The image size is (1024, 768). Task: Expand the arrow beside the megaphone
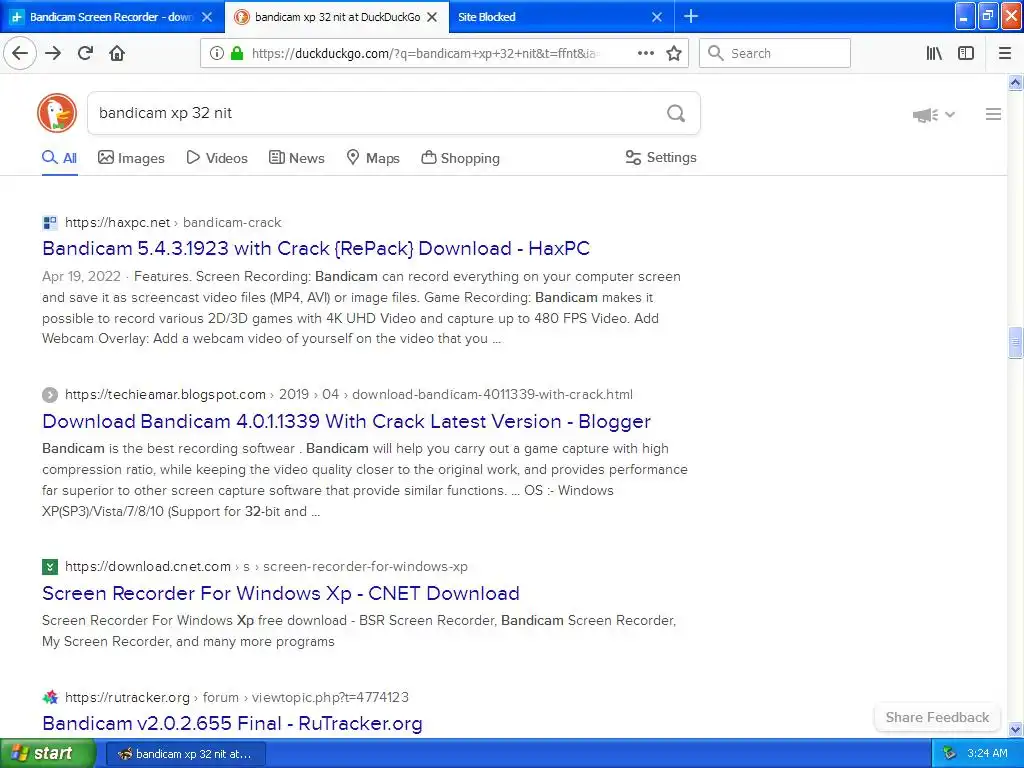point(950,114)
